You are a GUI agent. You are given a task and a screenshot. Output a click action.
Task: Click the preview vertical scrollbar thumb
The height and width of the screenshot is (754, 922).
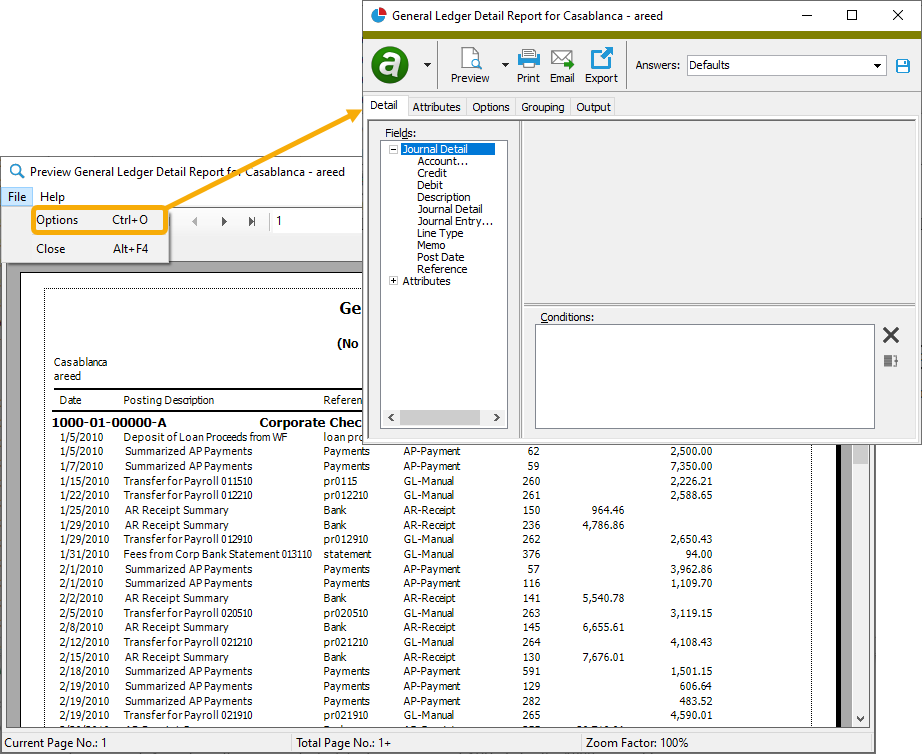[x=860, y=453]
